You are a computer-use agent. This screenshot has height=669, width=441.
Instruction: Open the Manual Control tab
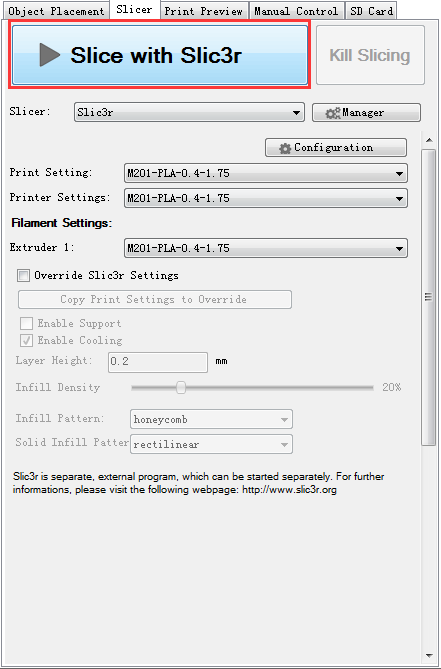296,11
